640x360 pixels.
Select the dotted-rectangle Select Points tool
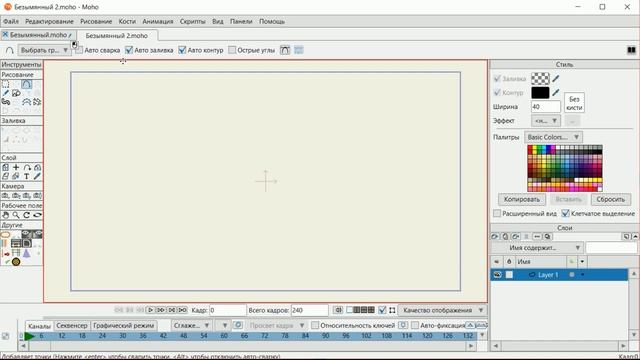tap(6, 84)
